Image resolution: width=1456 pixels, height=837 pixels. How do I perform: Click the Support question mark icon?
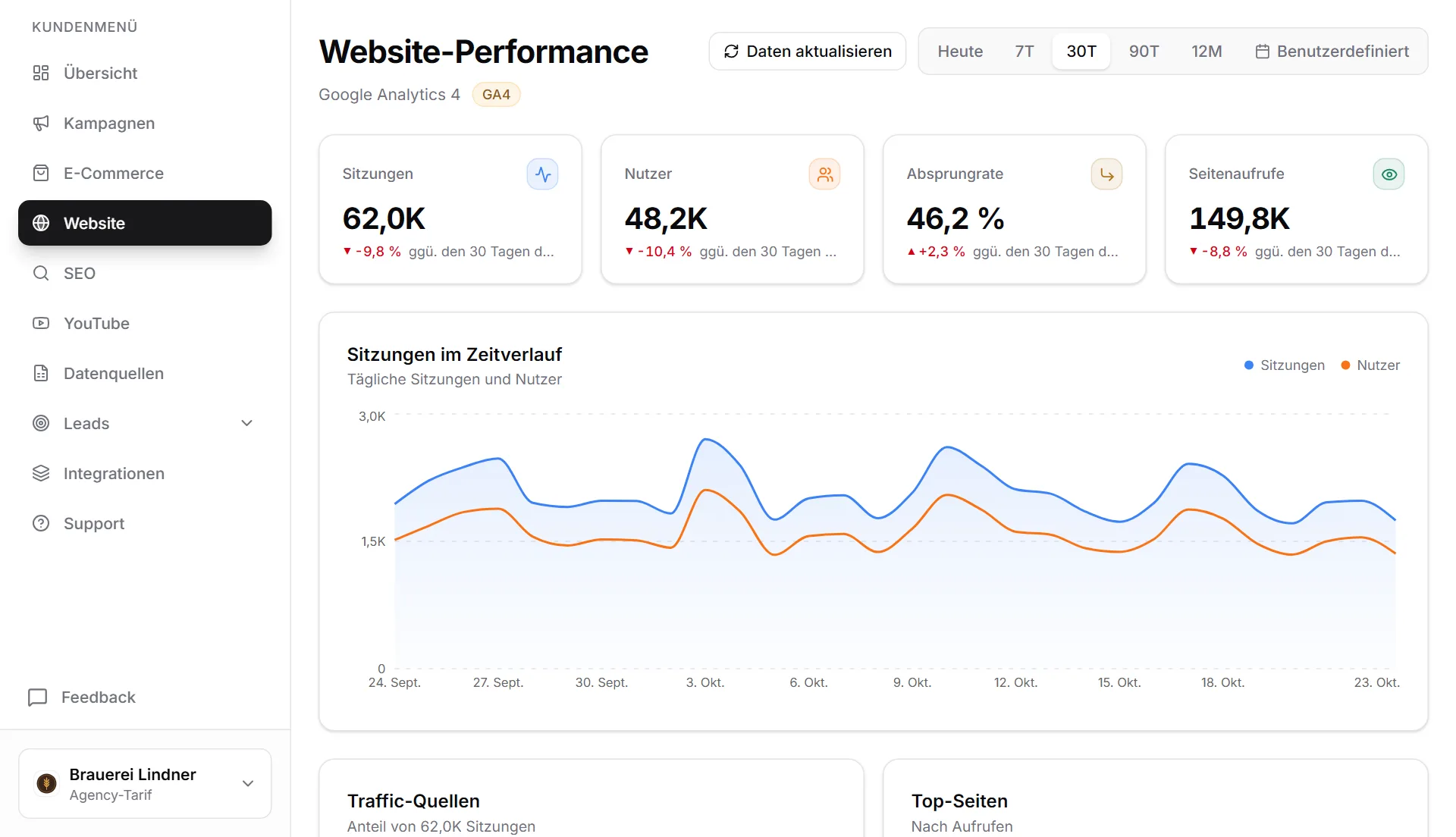point(41,523)
